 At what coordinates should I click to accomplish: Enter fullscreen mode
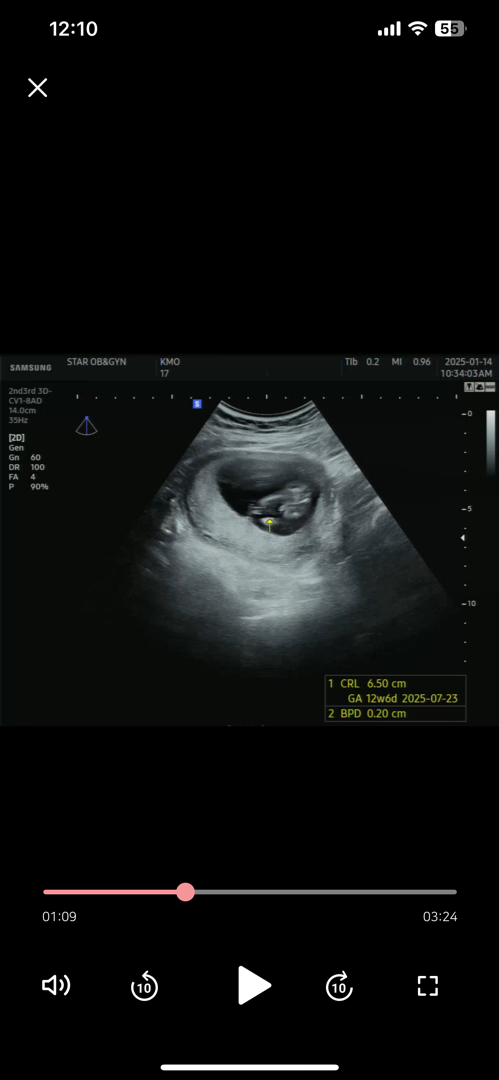(x=428, y=986)
